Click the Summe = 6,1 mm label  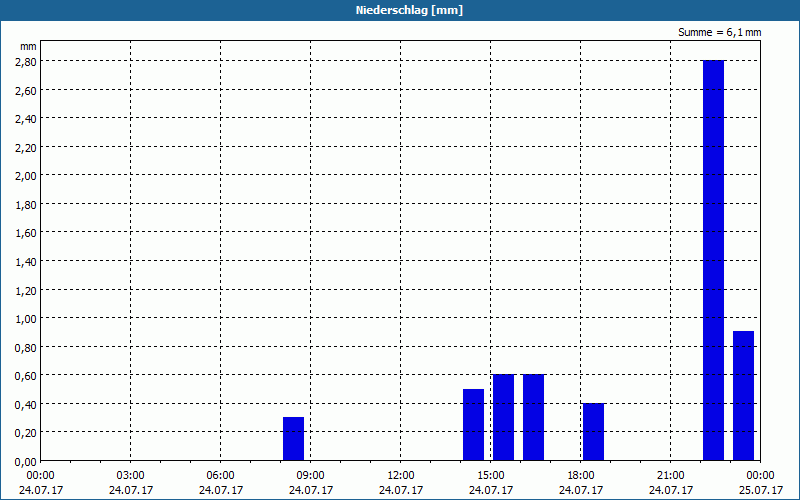[x=719, y=32]
